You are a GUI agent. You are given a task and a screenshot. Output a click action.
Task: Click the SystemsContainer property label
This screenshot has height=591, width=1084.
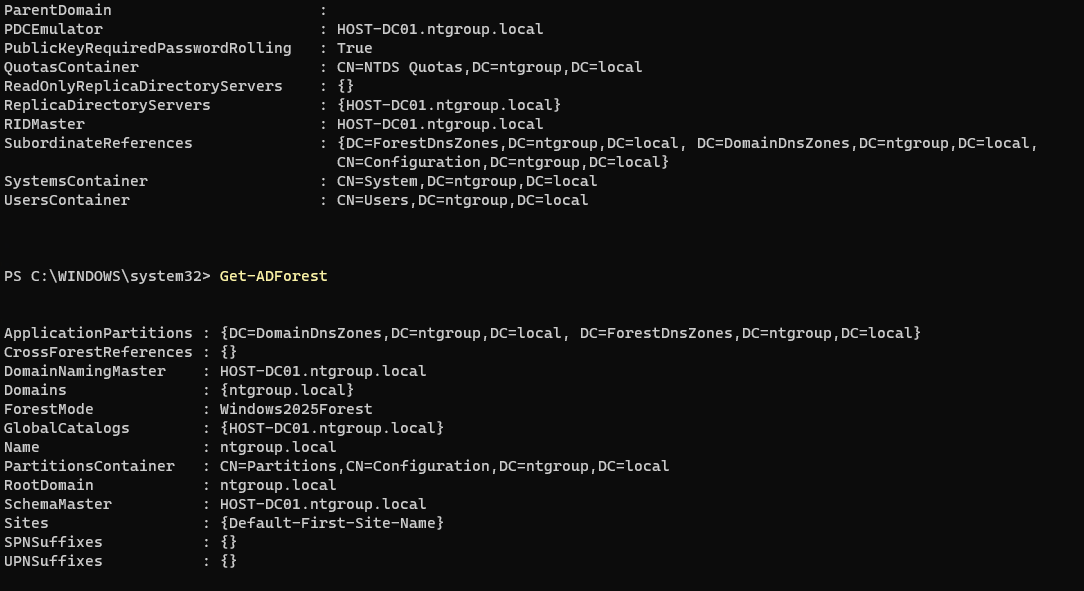(76, 181)
